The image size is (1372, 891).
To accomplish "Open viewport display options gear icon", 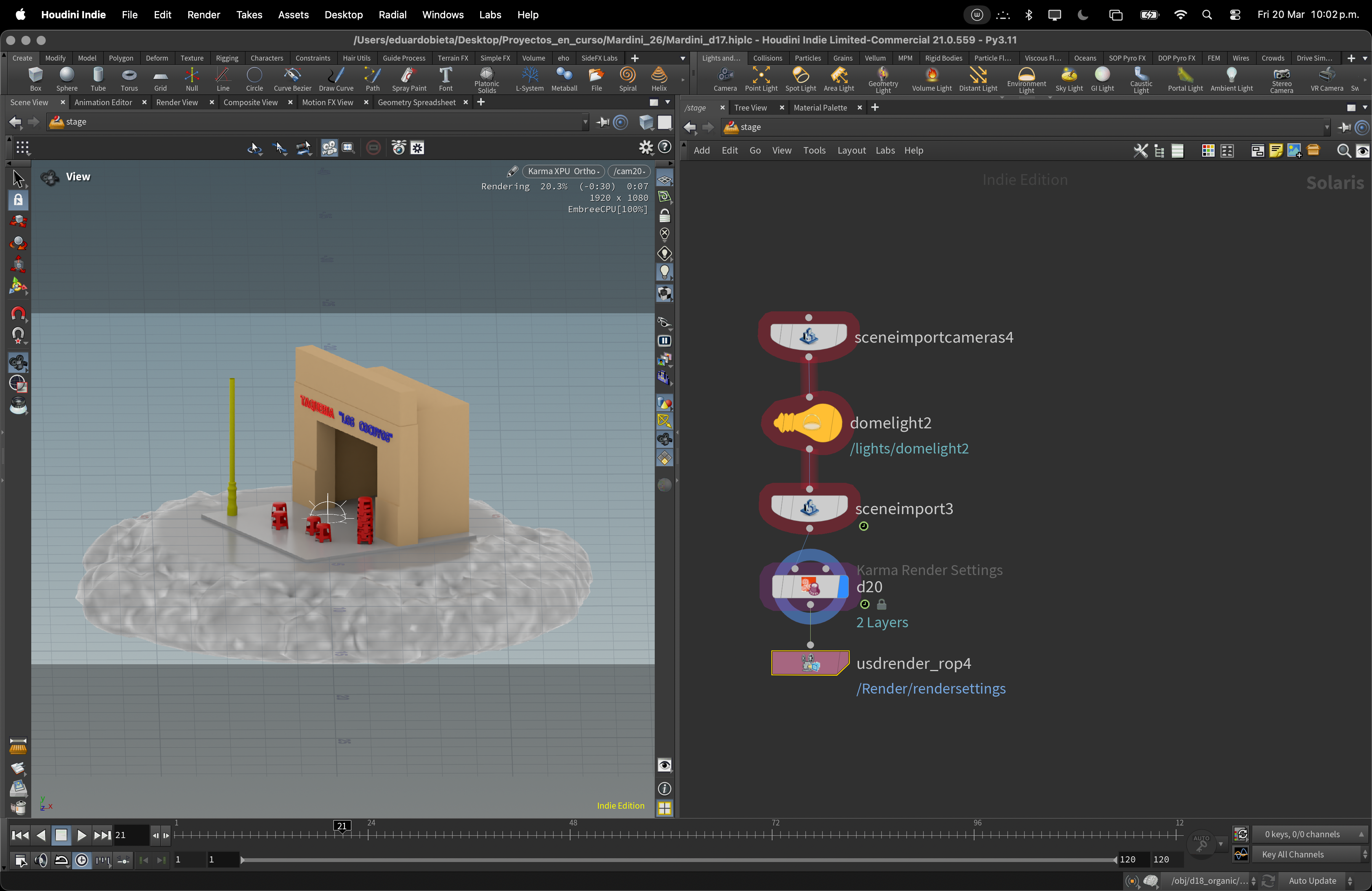I will (646, 148).
